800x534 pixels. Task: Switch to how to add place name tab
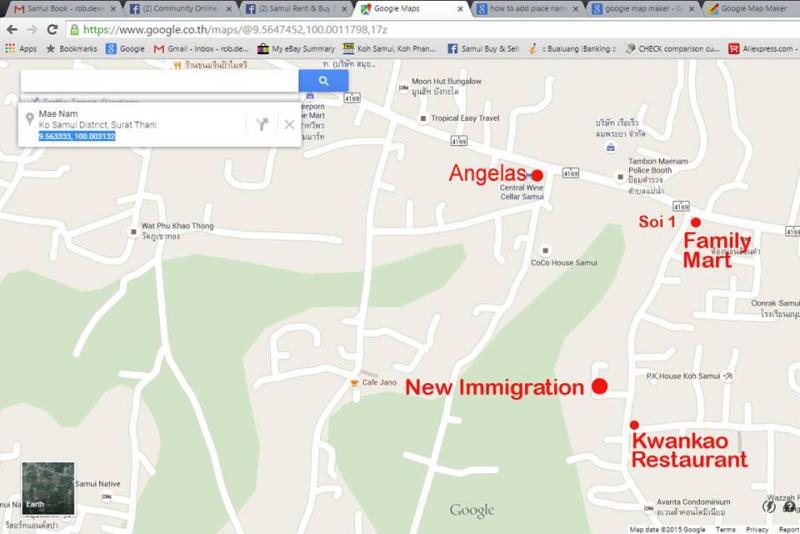[527, 9]
